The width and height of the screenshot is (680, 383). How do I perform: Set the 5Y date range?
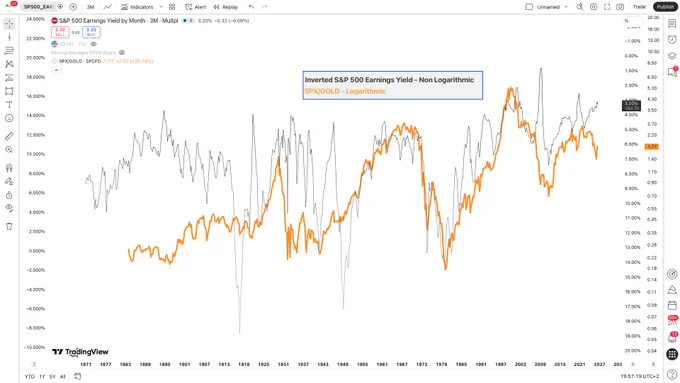click(x=52, y=376)
